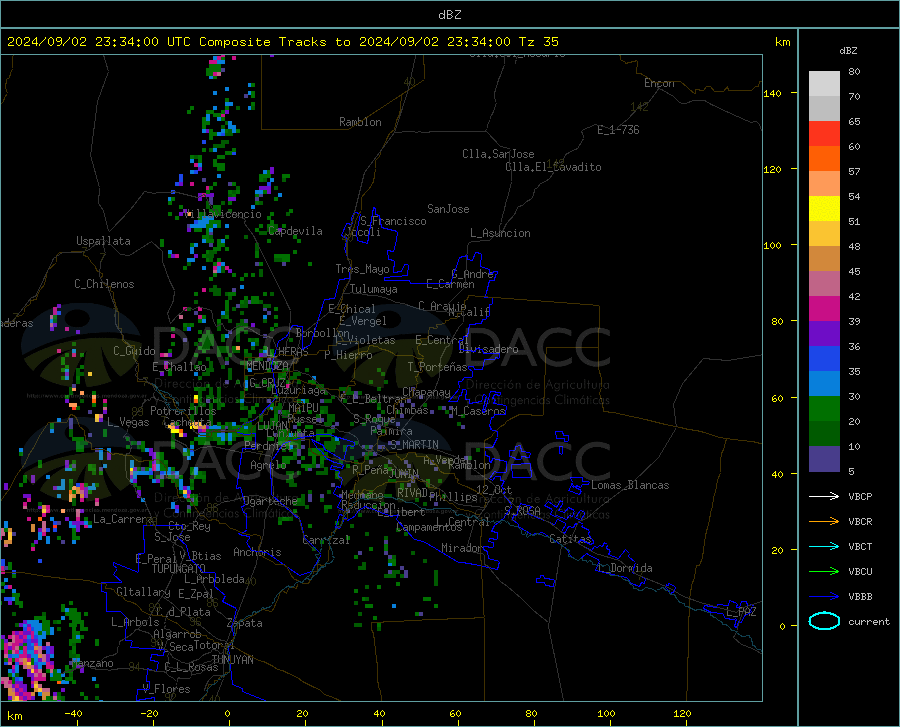Click the 'current' legend label
This screenshot has height=727, width=900.
[x=869, y=621]
